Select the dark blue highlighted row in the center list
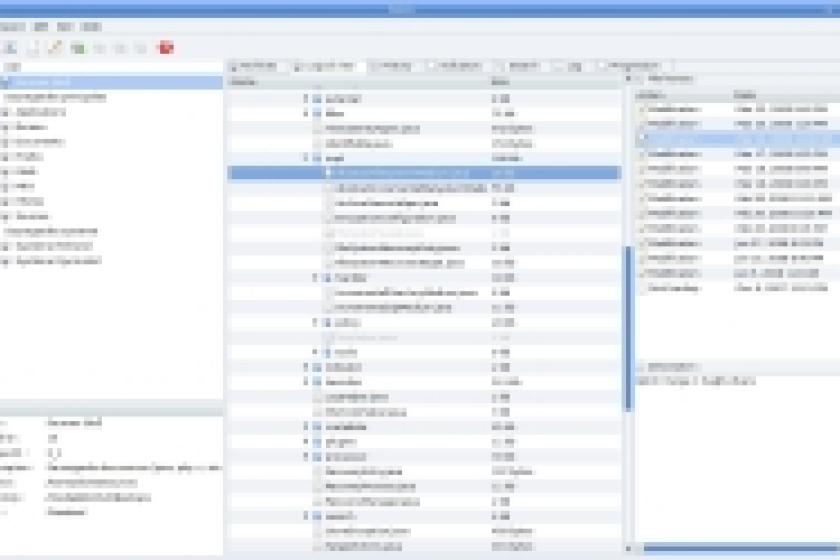The width and height of the screenshot is (840, 560). (x=424, y=173)
